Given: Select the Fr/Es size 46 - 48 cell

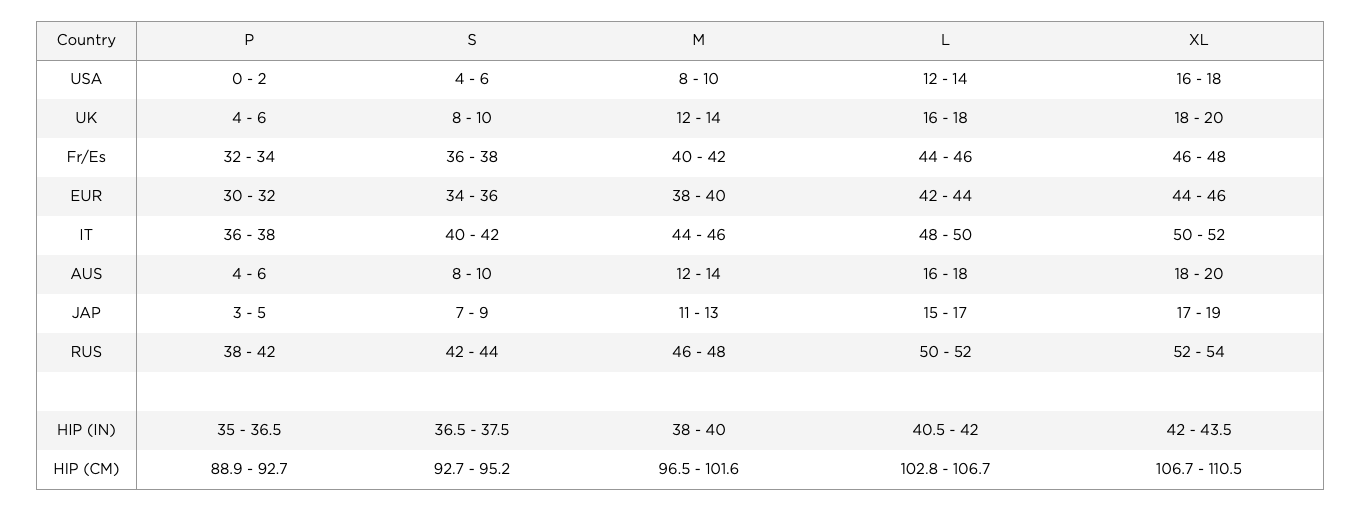Looking at the screenshot, I should point(1198,157).
